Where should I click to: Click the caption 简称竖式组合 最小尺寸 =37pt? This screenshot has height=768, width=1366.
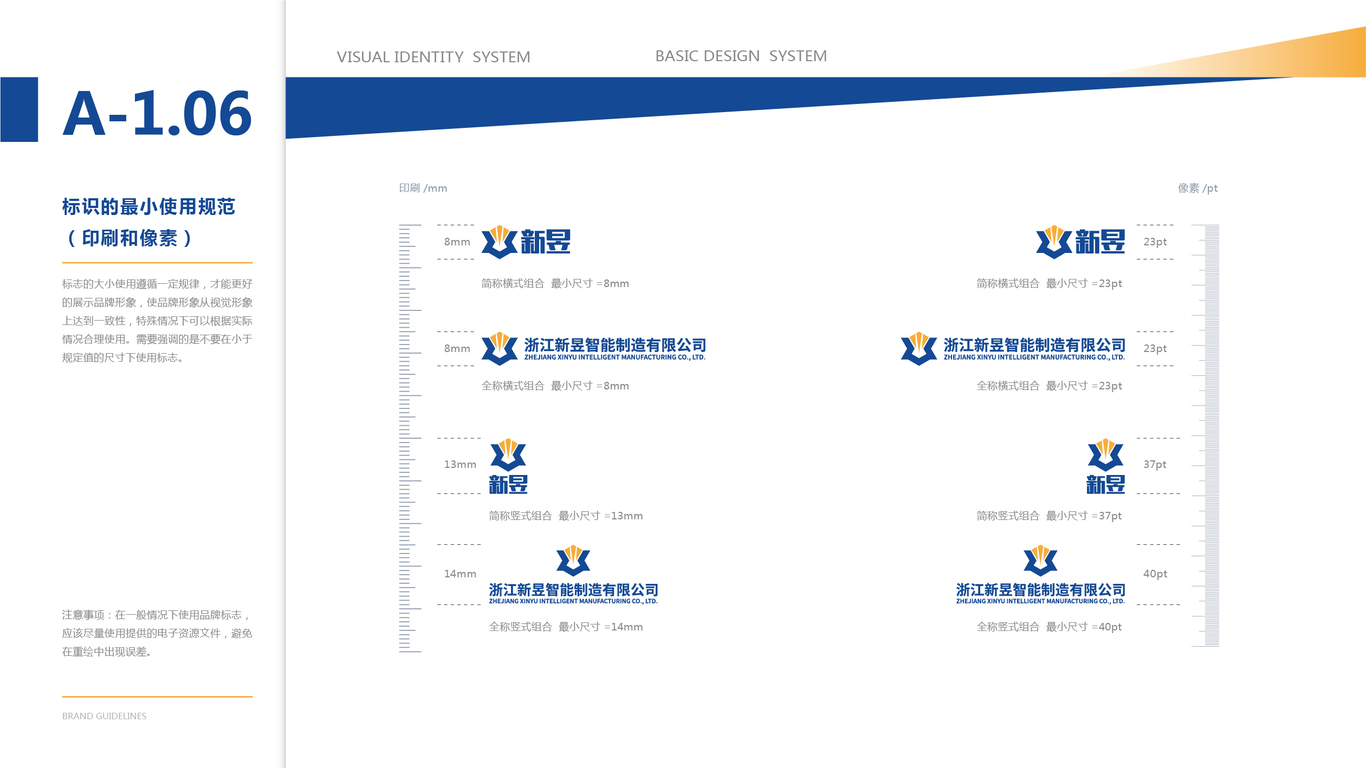(1050, 516)
